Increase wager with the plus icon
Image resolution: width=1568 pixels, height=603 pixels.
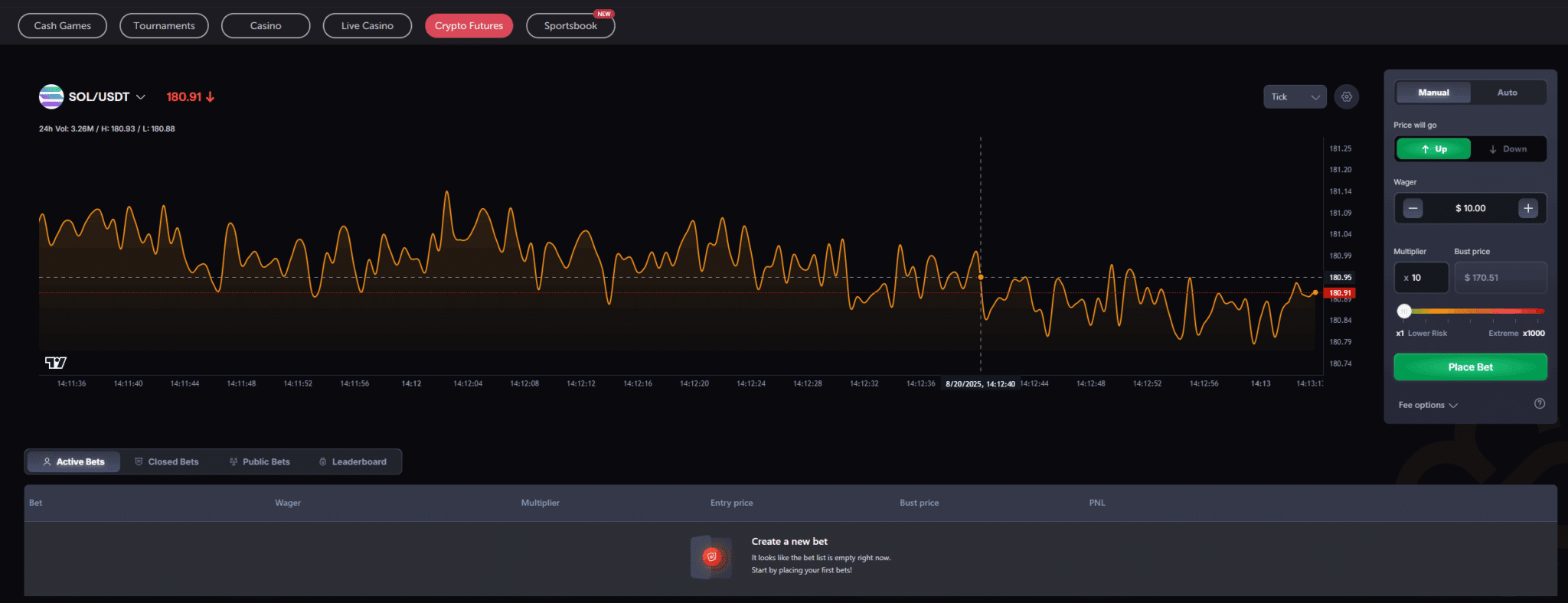click(1527, 208)
